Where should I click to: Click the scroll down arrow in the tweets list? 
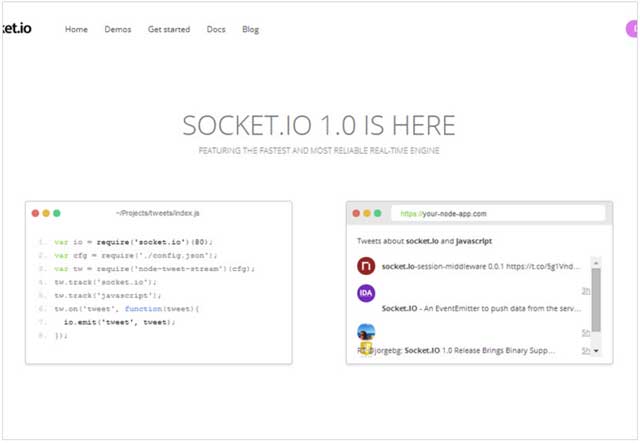(596, 350)
